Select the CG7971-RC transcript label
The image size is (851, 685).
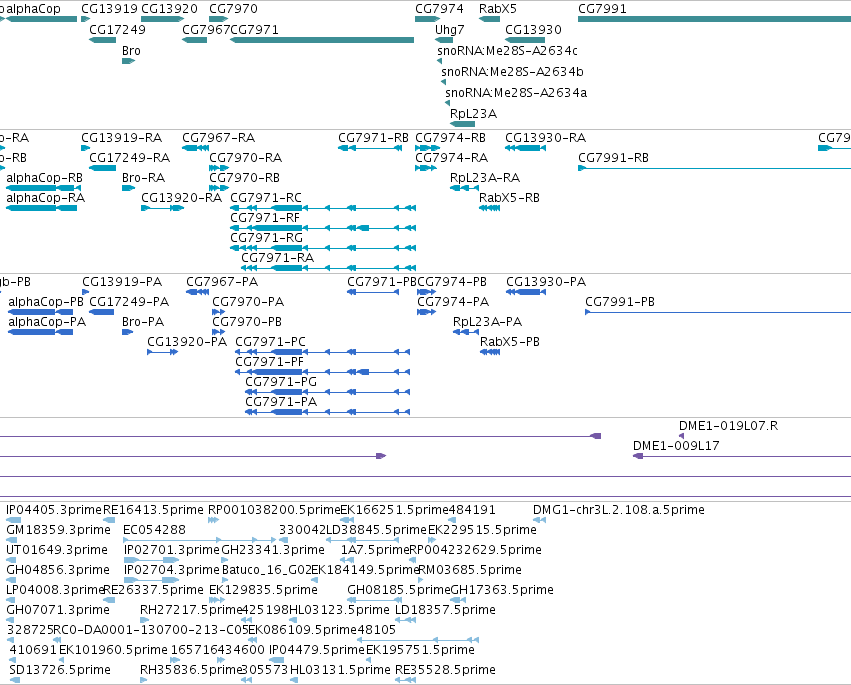tap(266, 198)
